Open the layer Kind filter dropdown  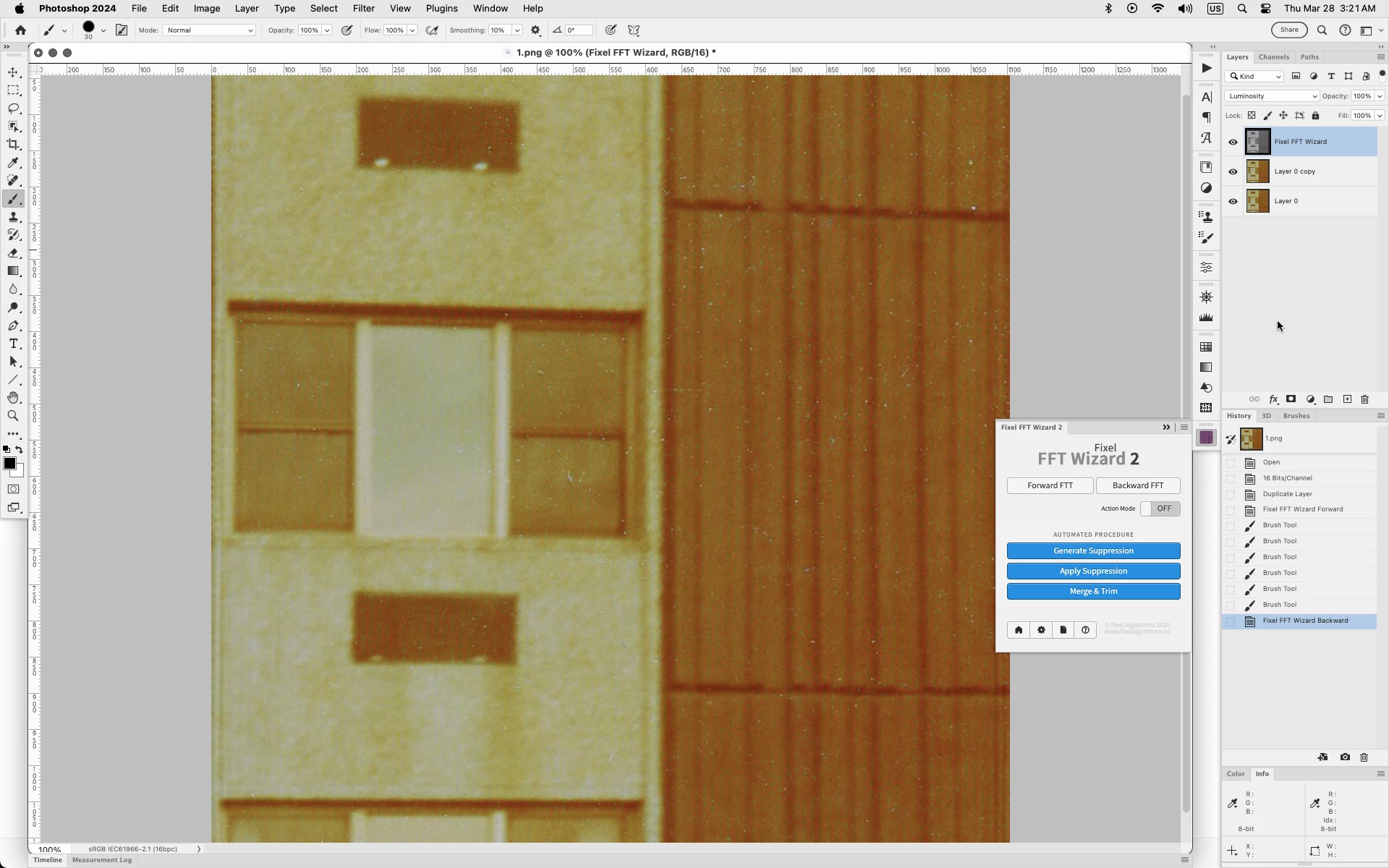pyautogui.click(x=1255, y=77)
